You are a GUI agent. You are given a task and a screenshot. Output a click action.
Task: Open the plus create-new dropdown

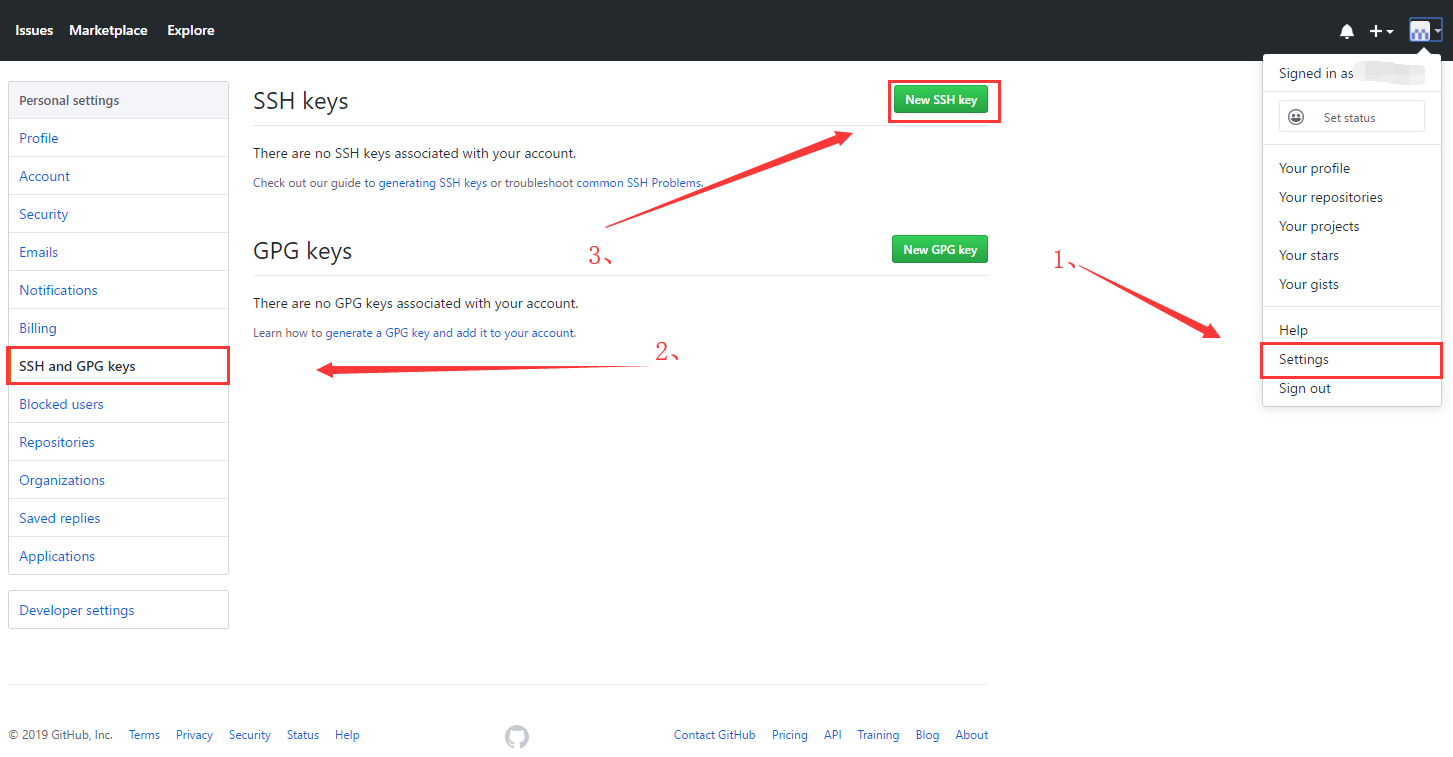pyautogui.click(x=1381, y=31)
